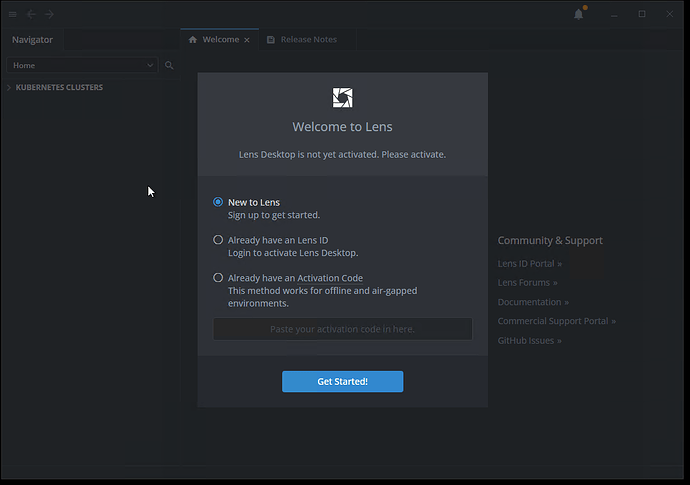Switch to the Welcome tab
Image resolution: width=690 pixels, height=485 pixels.
point(220,40)
